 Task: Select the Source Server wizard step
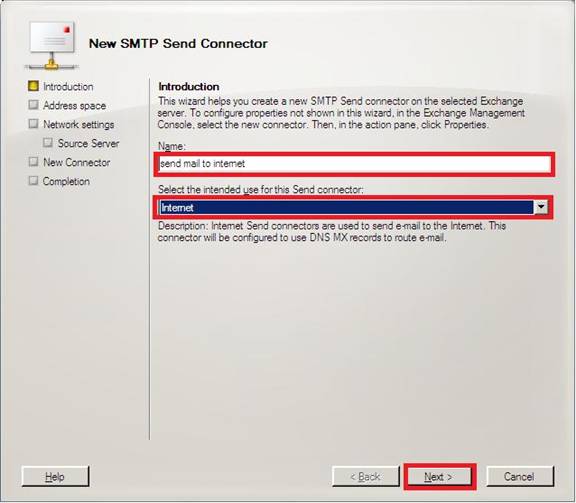pyautogui.click(x=89, y=143)
